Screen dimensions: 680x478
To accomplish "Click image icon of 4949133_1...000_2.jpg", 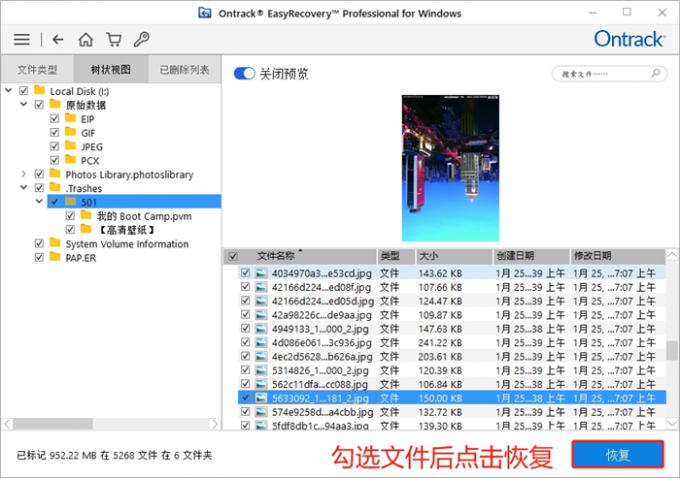I will pyautogui.click(x=261, y=328).
